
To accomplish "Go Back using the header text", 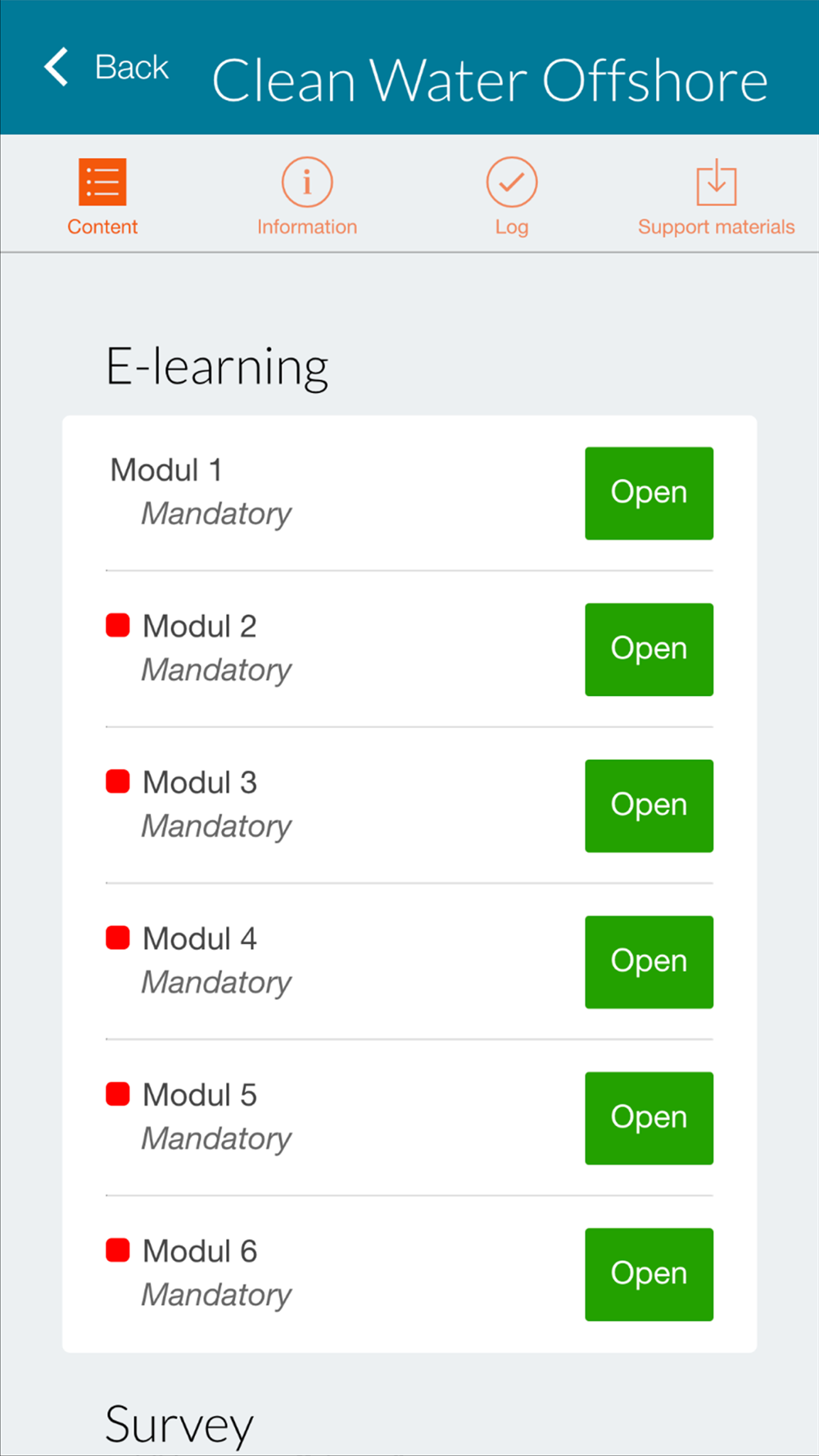I will (131, 67).
